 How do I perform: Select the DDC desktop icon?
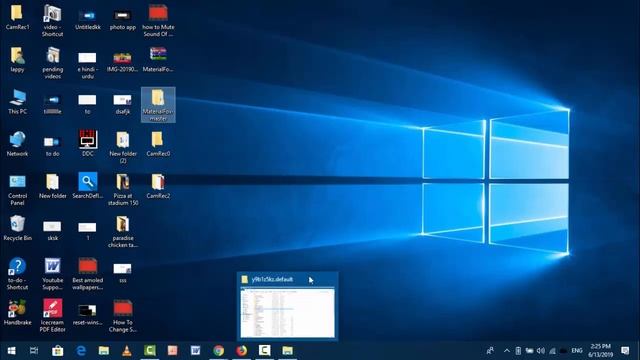(88, 143)
